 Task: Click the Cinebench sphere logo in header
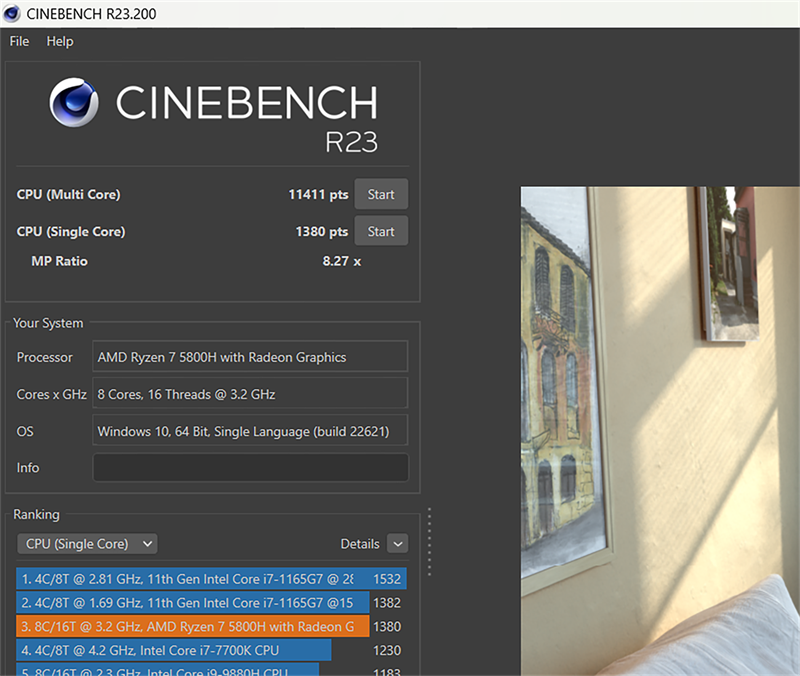click(74, 102)
